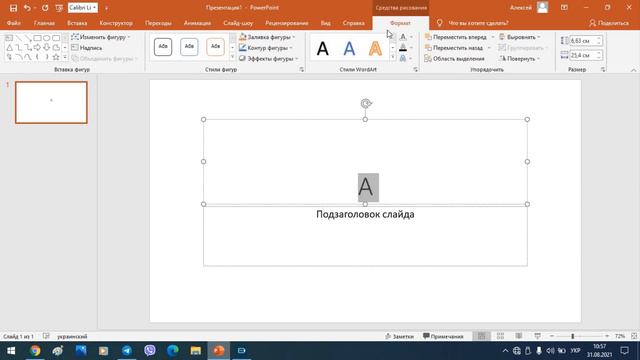Toggle the Заметки notes pane
The width and height of the screenshot is (640, 360).
(x=399, y=336)
